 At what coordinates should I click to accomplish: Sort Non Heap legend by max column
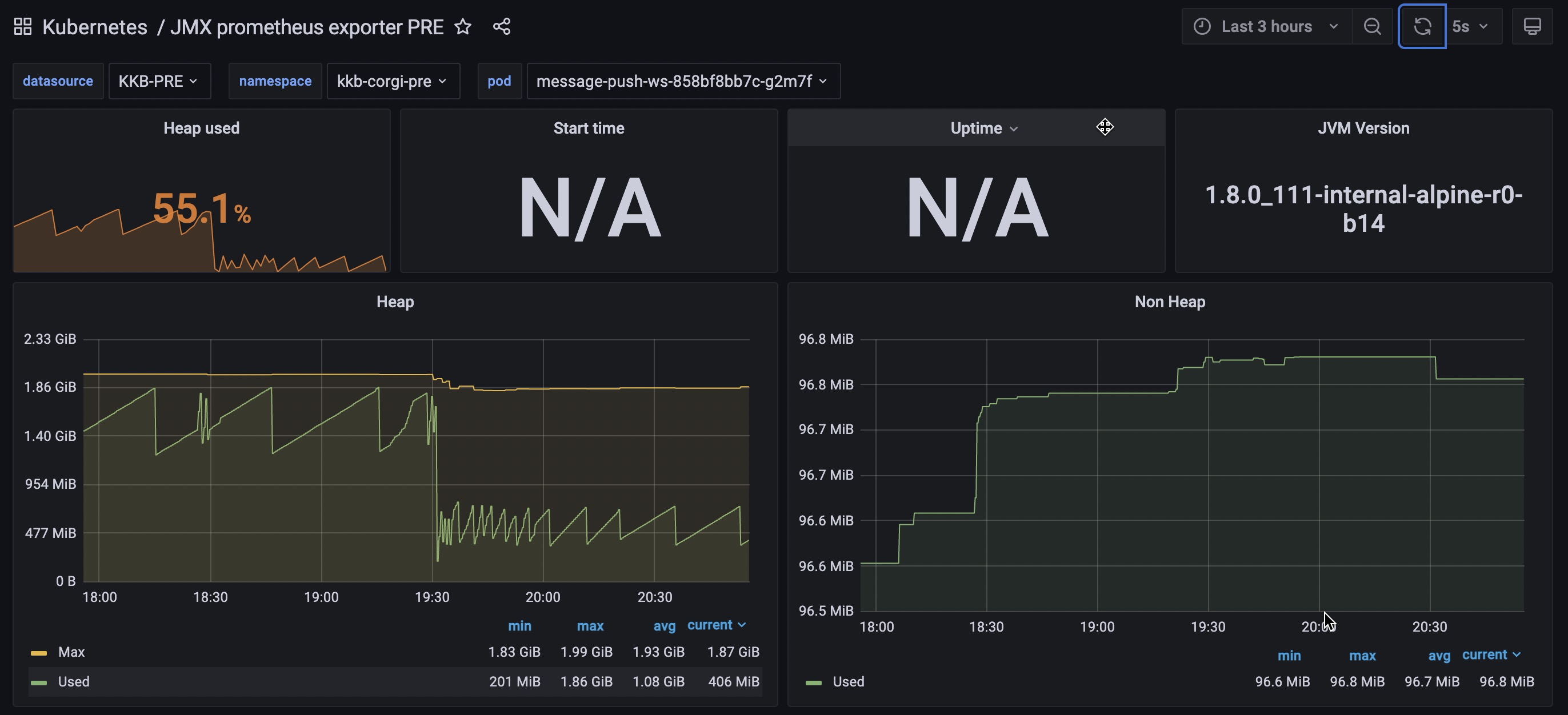[1362, 656]
